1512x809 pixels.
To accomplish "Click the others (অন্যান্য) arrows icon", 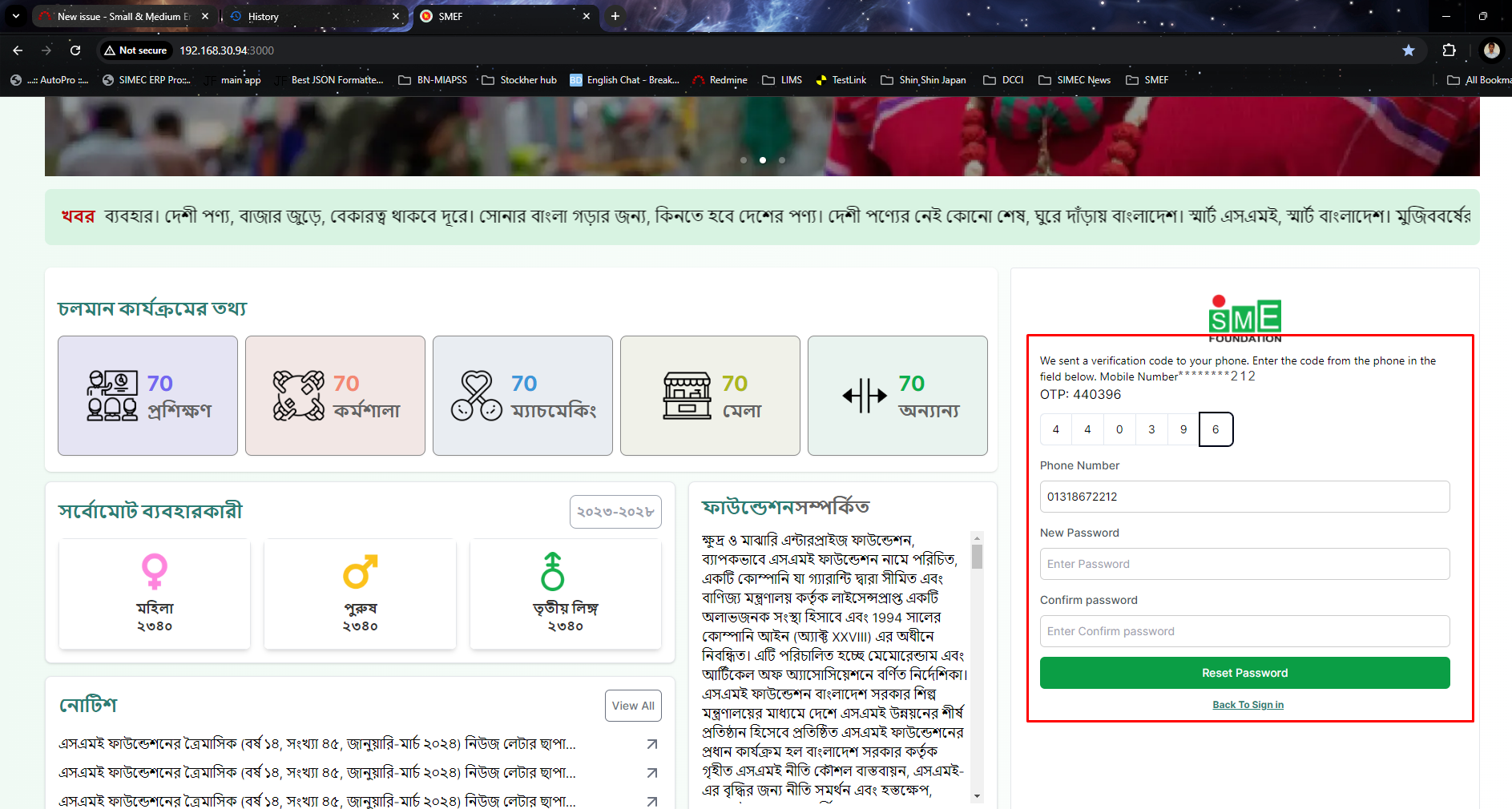I will click(865, 396).
